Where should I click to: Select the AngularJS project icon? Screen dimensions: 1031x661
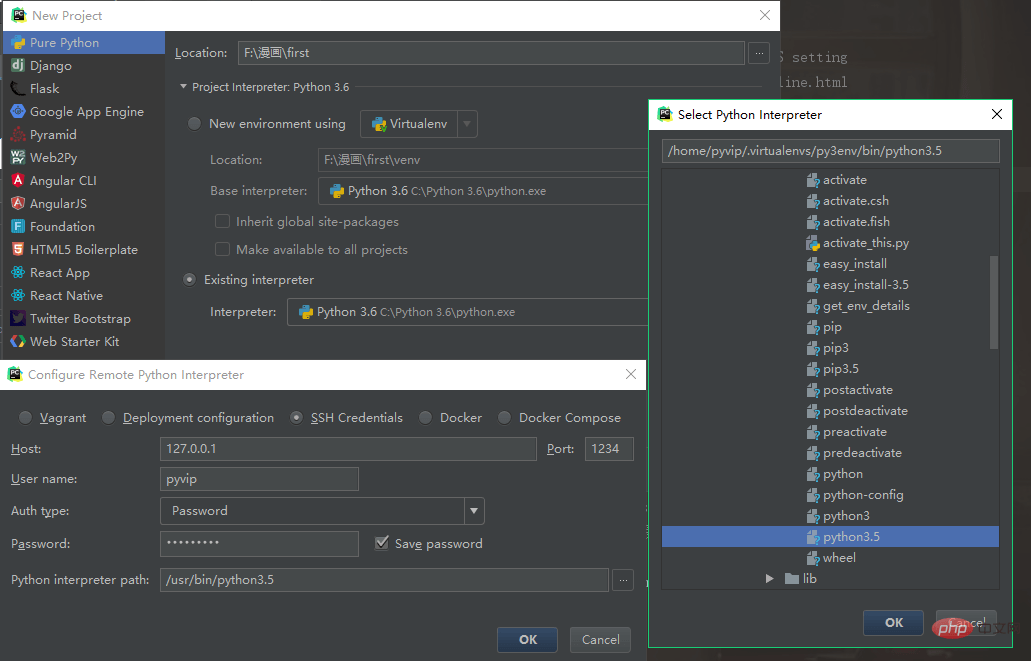18,203
